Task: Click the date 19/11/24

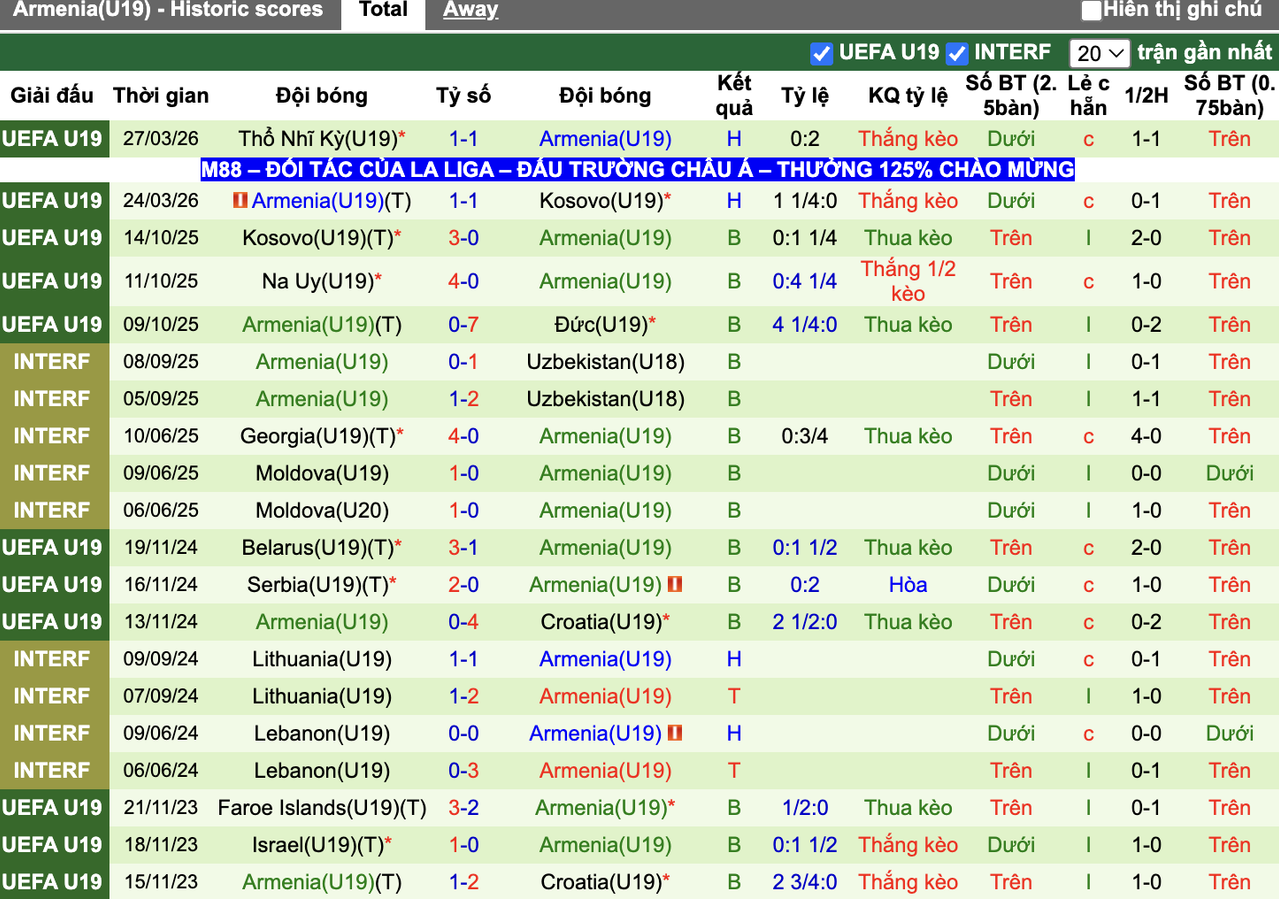Action: 161,548
